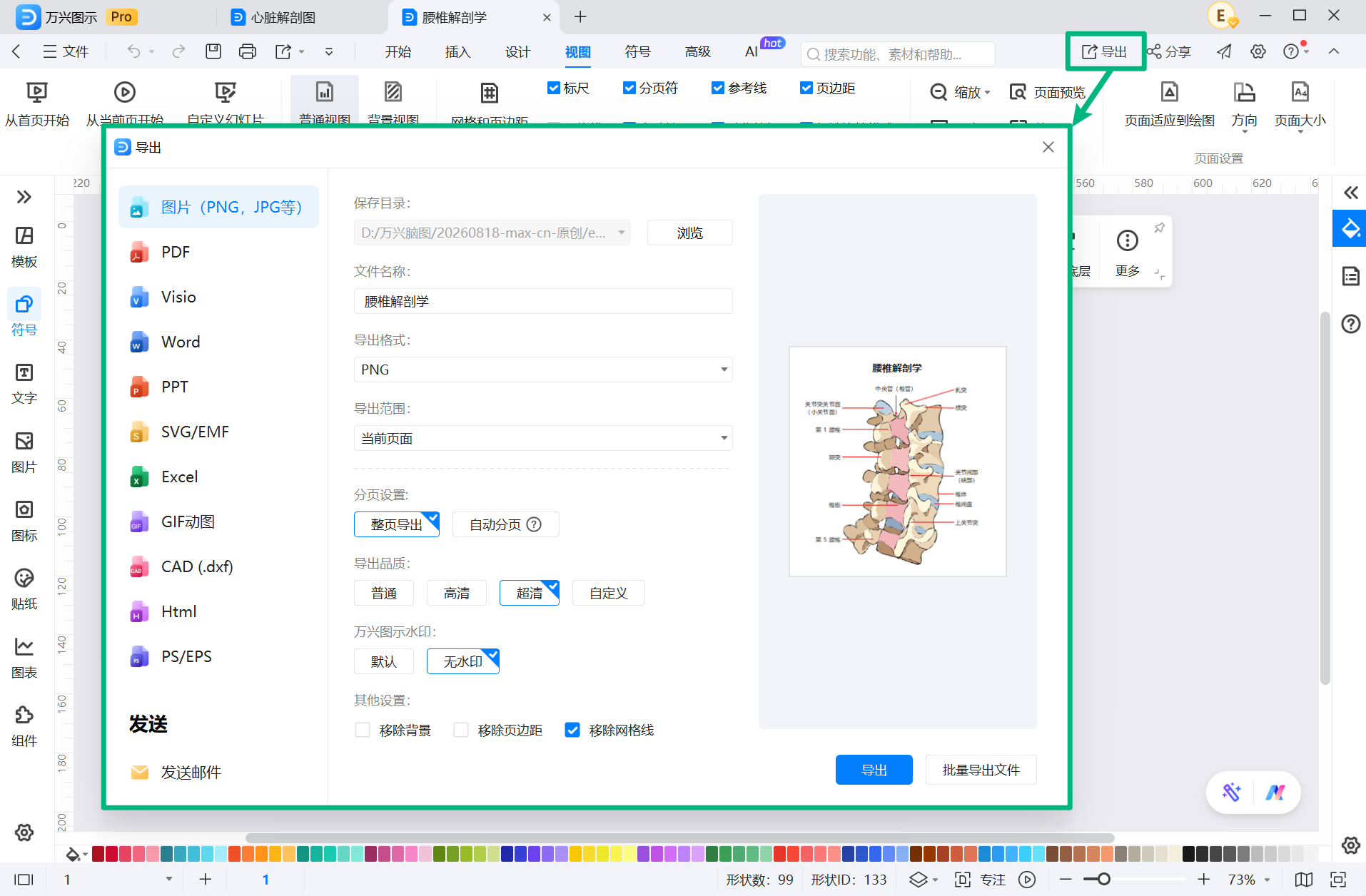Open the settings gear in the title toolbar
The width and height of the screenshot is (1366, 896).
point(1258,51)
